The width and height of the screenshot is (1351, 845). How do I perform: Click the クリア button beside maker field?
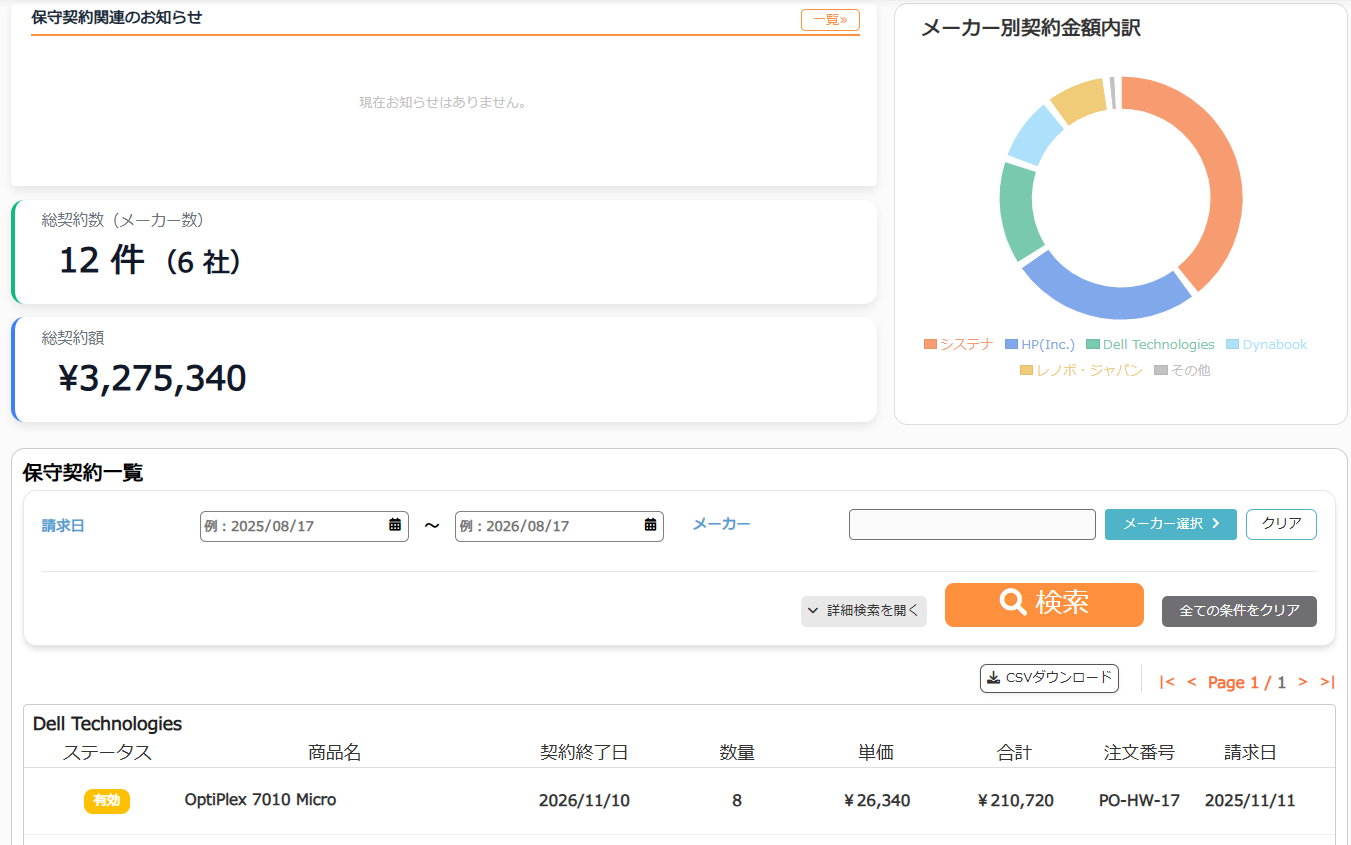(1281, 524)
